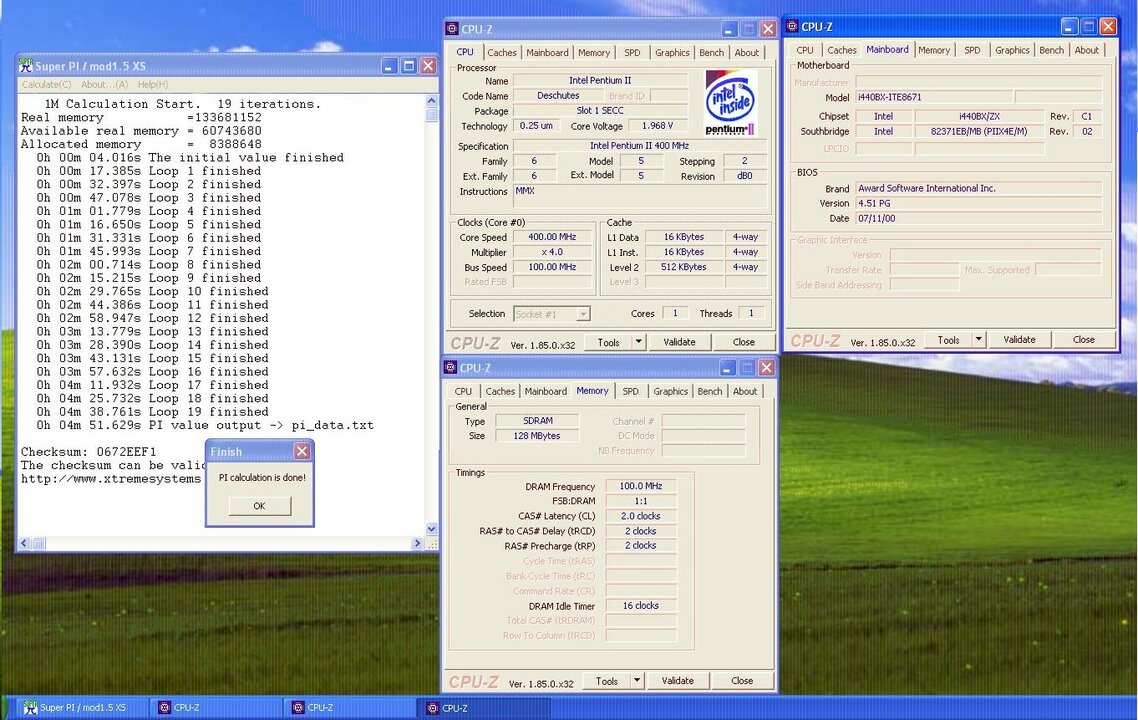Screen dimensions: 1138x720
Task: Click the 400.00 MHz Core Speed value
Action: tap(552, 237)
